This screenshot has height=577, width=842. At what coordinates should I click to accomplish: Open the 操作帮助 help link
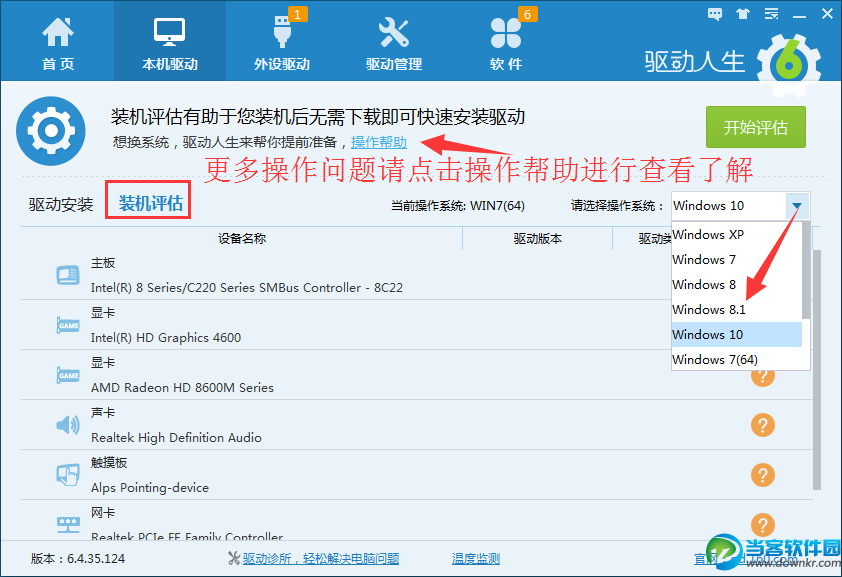point(379,142)
